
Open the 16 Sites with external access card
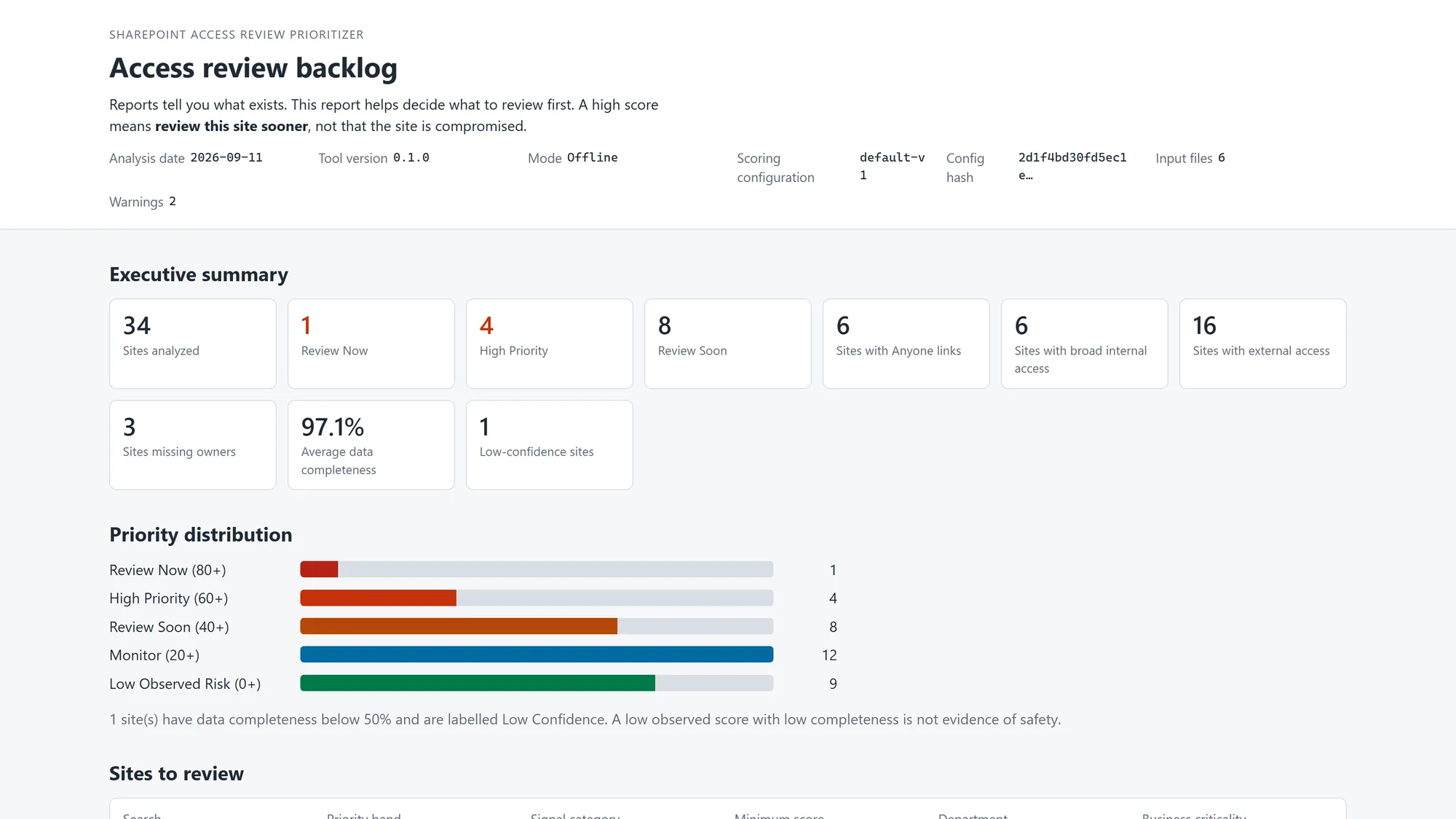[1263, 344]
